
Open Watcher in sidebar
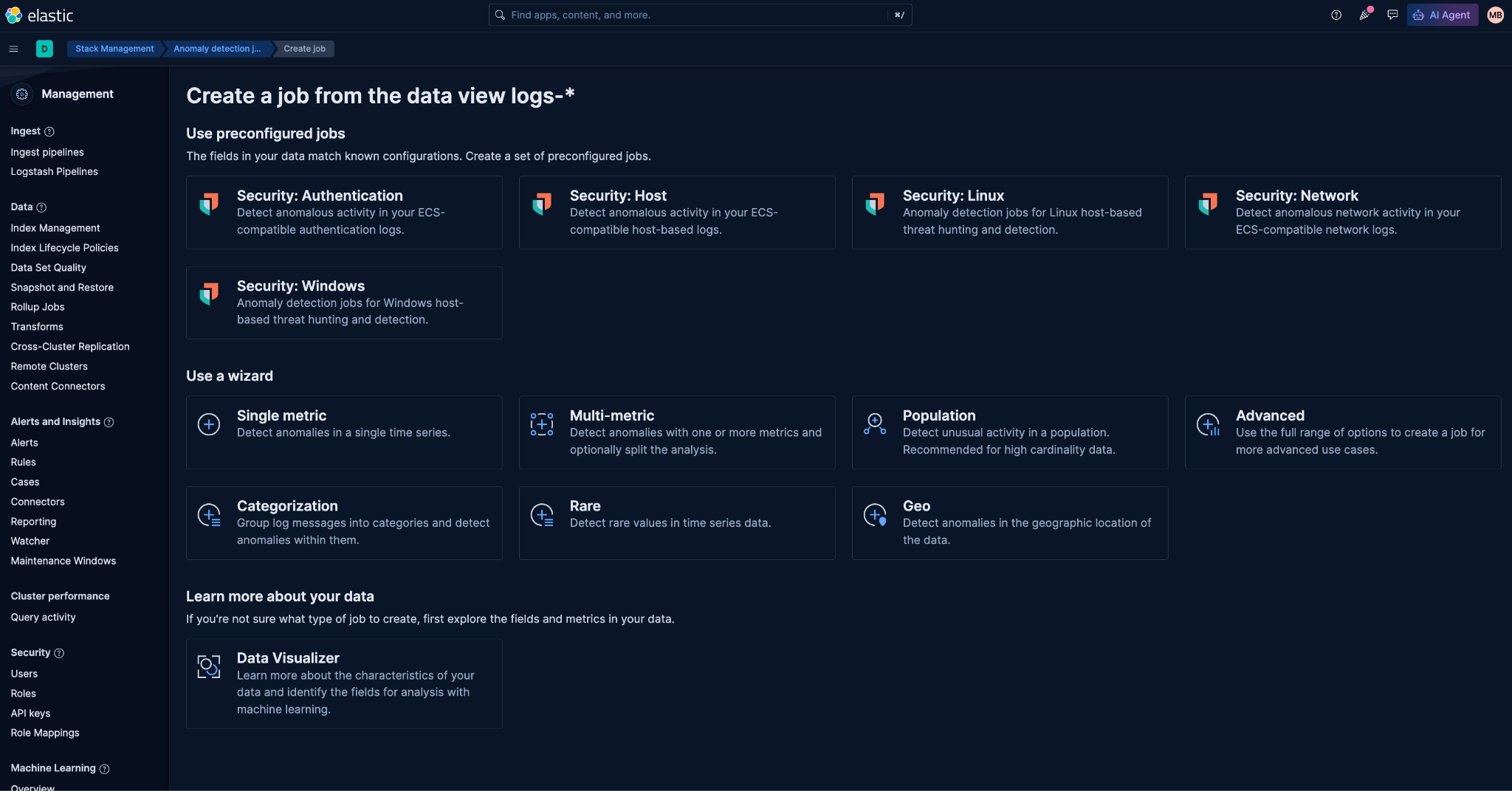pos(30,541)
